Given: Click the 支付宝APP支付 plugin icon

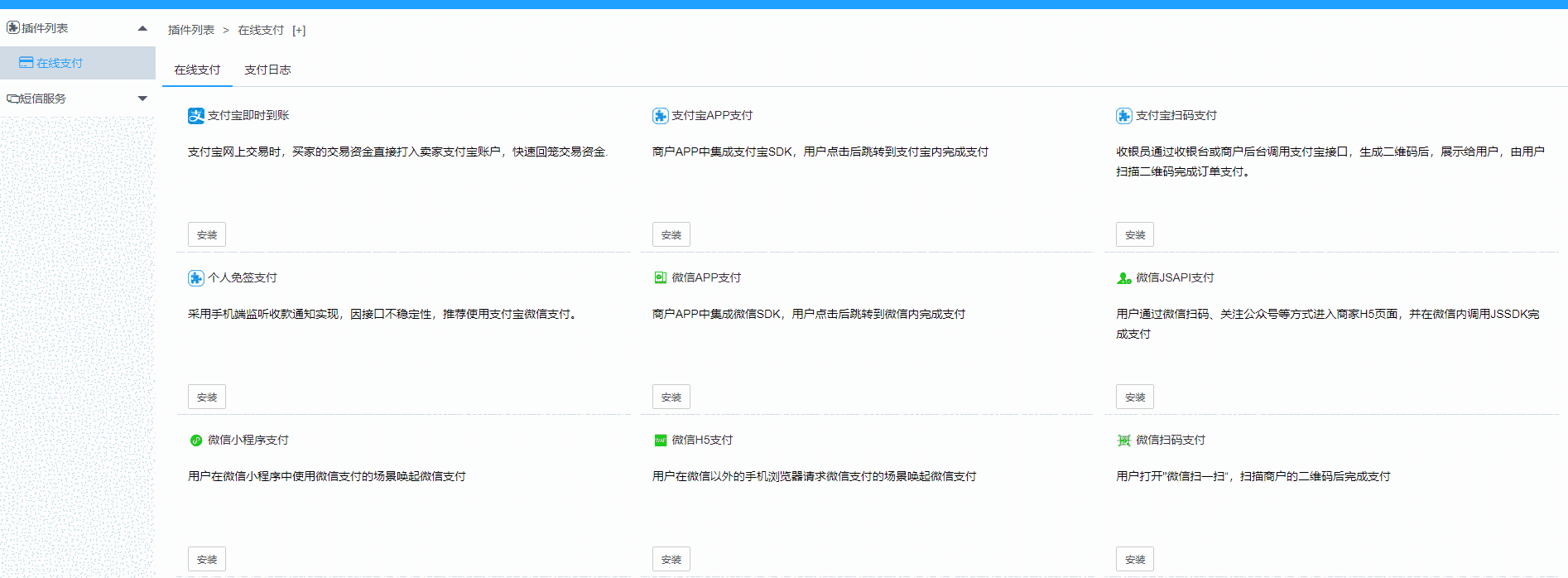Looking at the screenshot, I should 660,116.
